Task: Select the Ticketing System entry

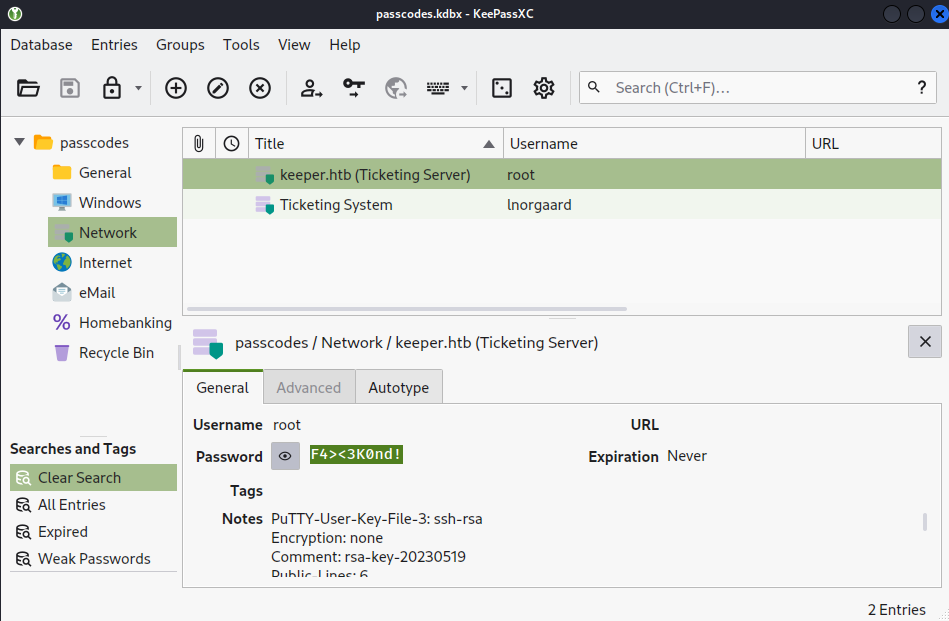Action: (562, 205)
